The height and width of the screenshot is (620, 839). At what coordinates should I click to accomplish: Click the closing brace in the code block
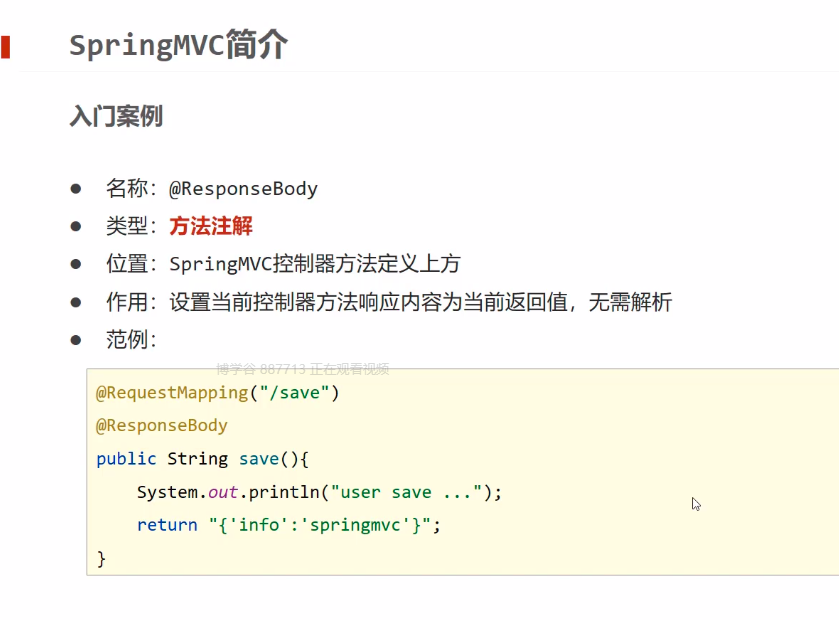click(101, 558)
